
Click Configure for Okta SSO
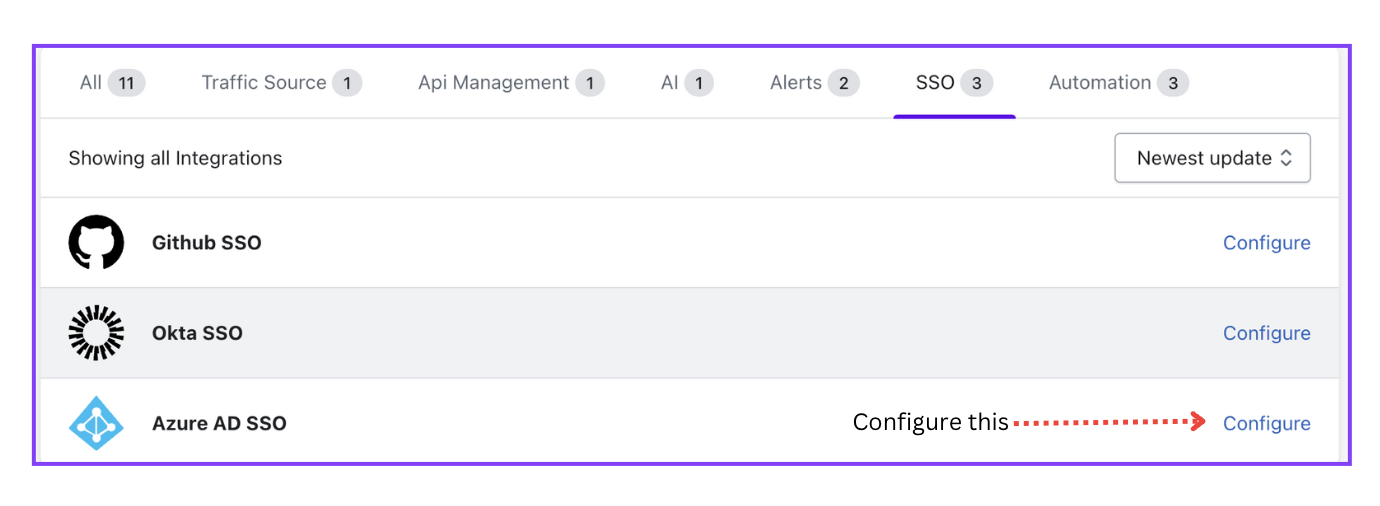coord(1266,333)
